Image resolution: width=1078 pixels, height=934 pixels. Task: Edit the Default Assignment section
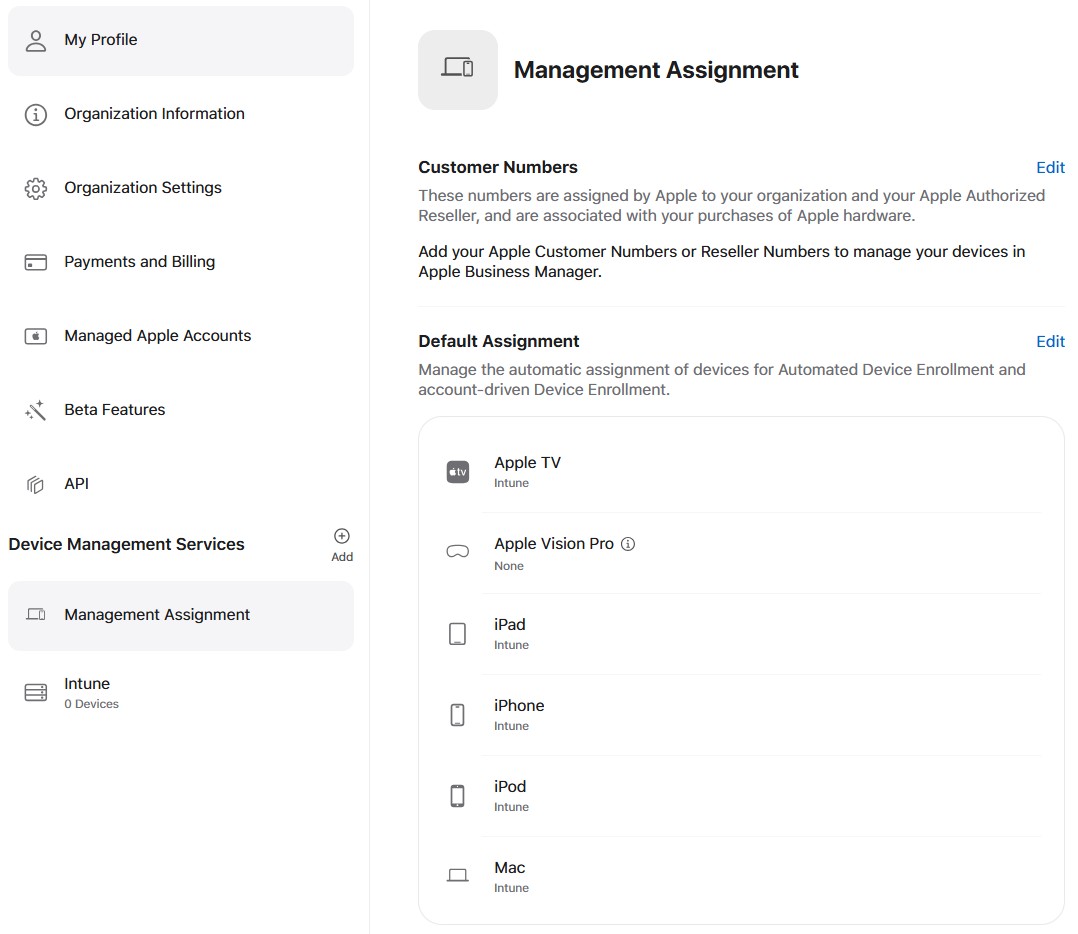point(1050,341)
